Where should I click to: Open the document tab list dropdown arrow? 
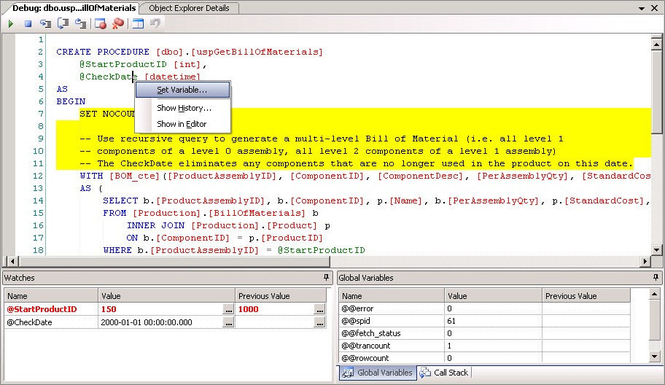pyautogui.click(x=642, y=8)
